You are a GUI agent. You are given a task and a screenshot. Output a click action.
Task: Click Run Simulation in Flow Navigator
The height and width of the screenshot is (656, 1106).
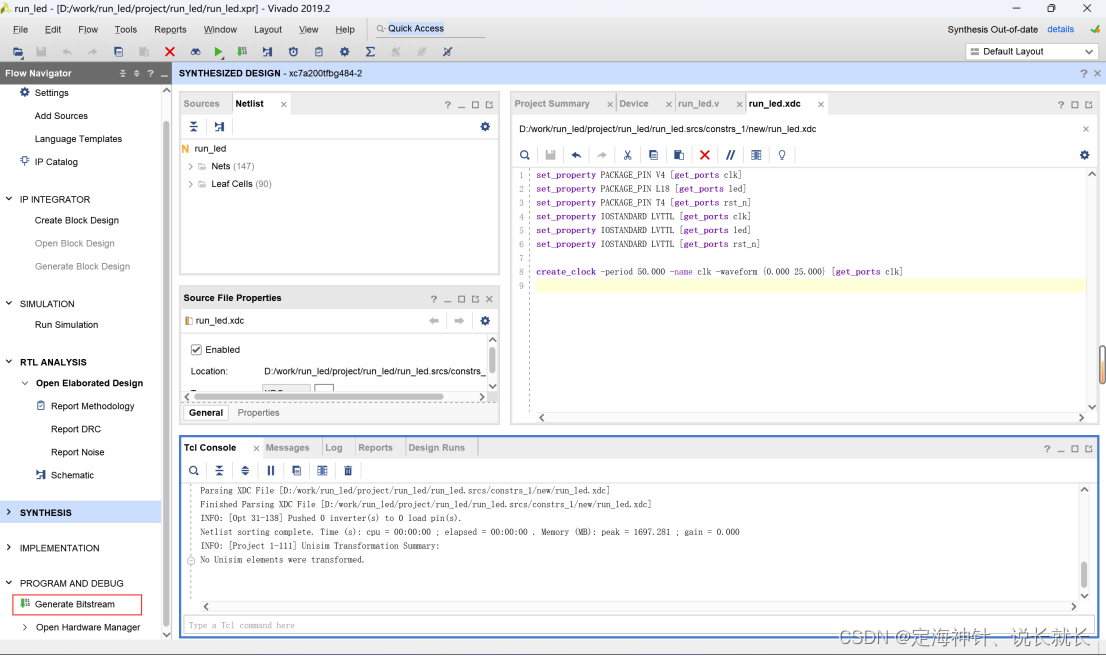tap(66, 325)
